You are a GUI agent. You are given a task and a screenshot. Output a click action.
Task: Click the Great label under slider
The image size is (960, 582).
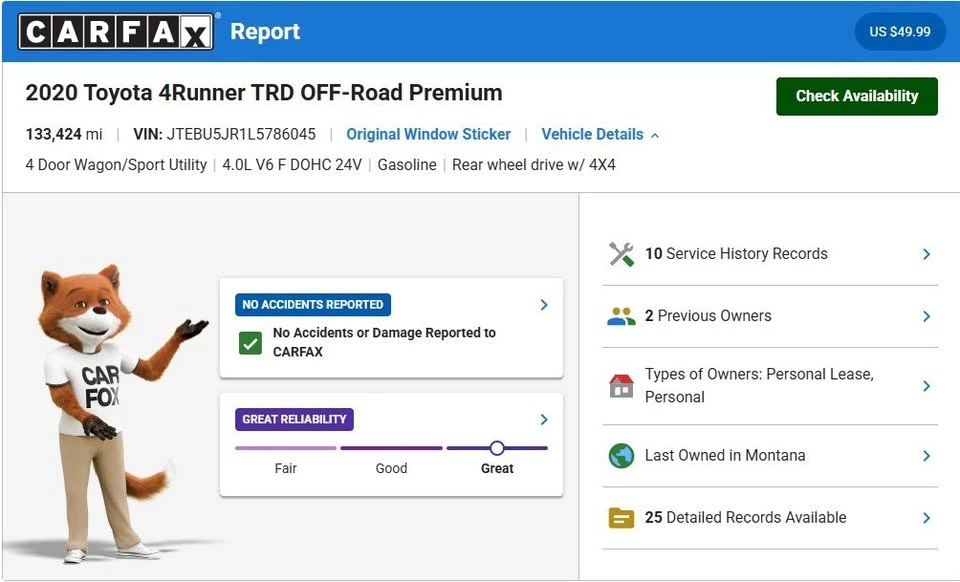(x=497, y=468)
